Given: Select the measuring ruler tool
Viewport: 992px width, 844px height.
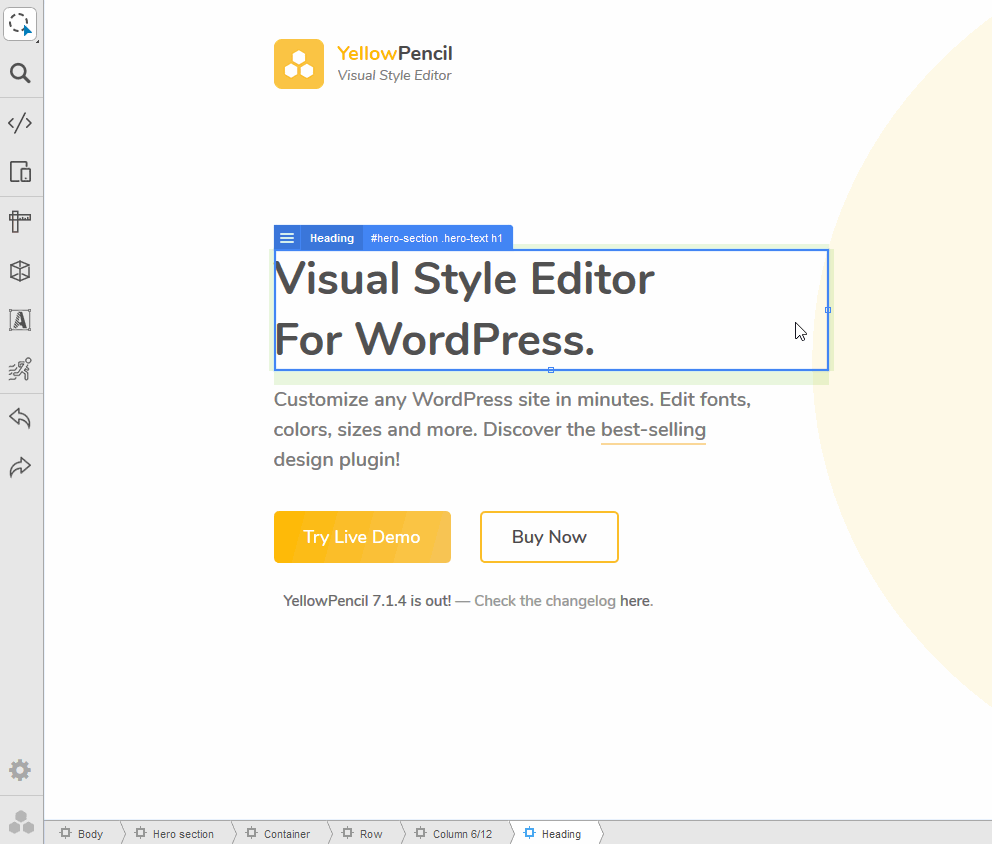Looking at the screenshot, I should pos(20,221).
